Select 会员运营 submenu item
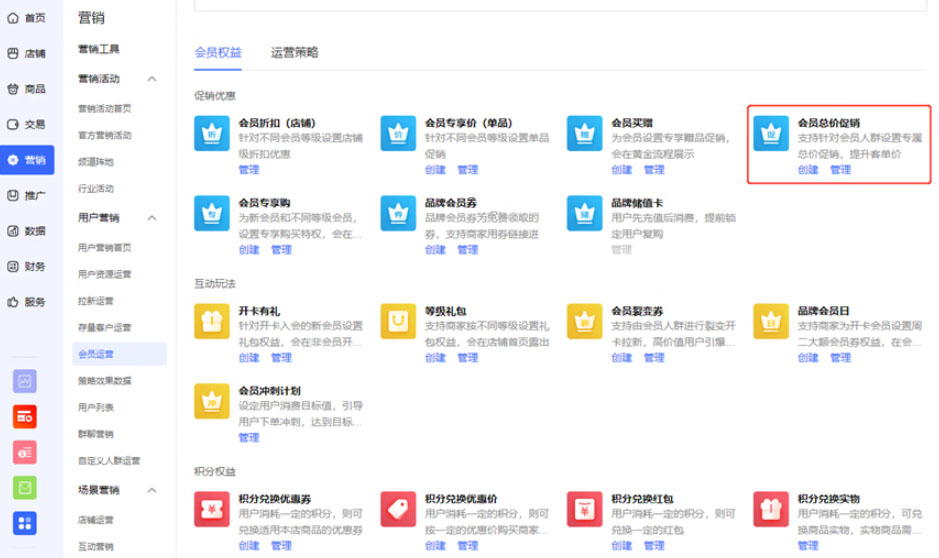This screenshot has height=558, width=939. pos(119,354)
